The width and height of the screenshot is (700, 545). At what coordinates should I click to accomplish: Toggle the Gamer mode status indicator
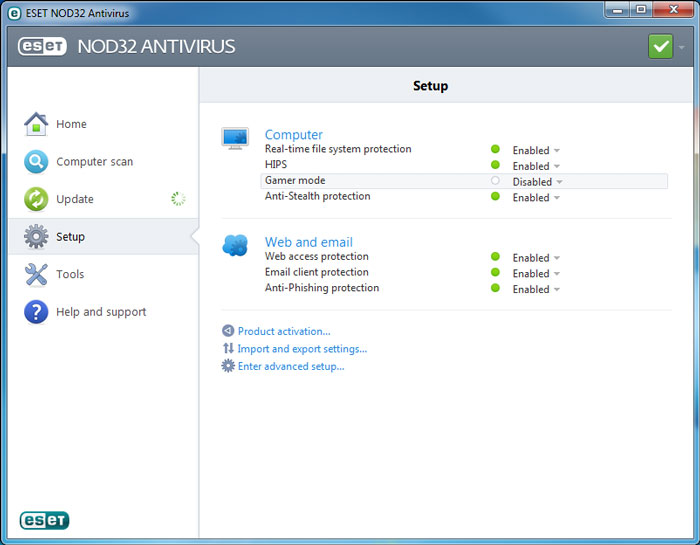coord(495,181)
